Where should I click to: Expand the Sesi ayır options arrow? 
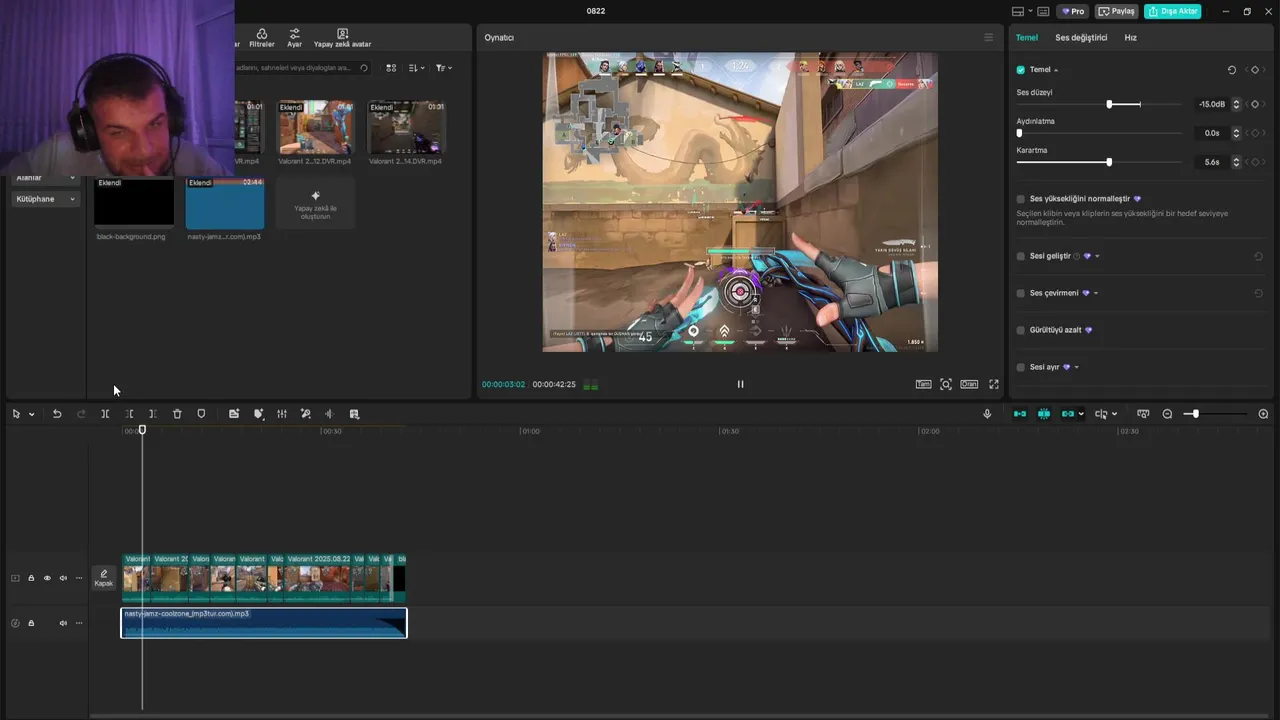point(1076,367)
